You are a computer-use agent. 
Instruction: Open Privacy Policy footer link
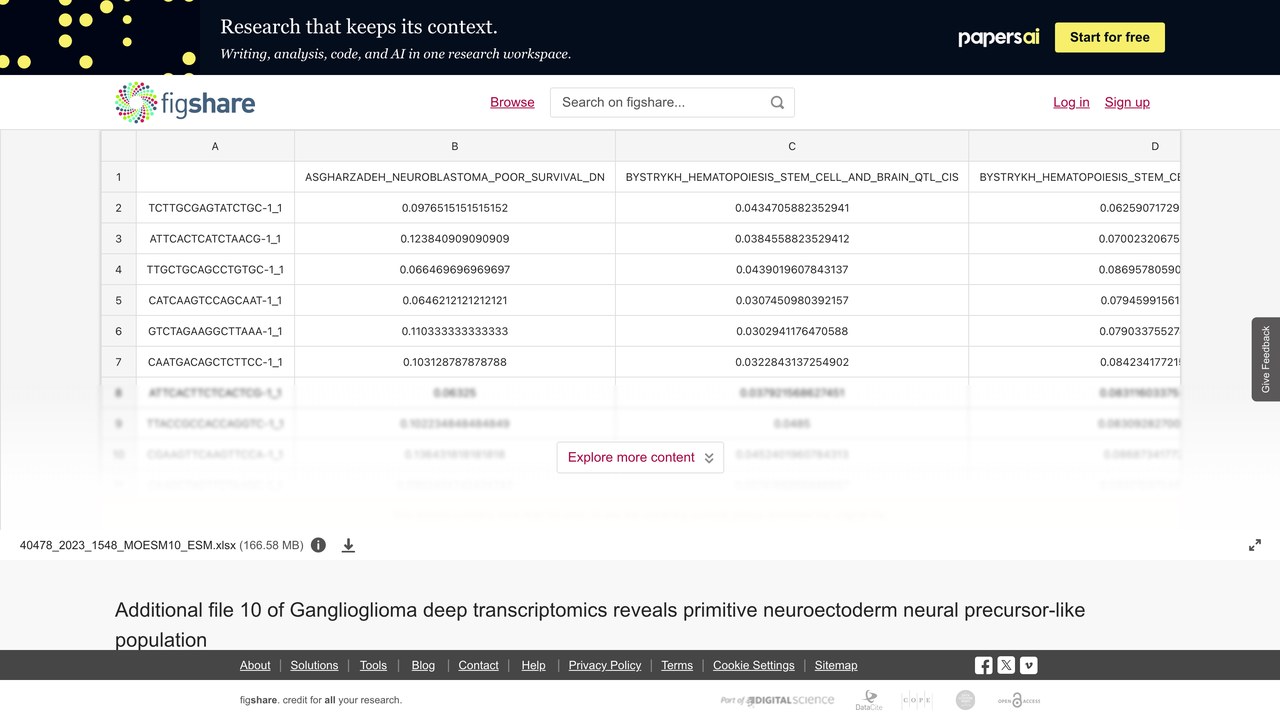click(x=605, y=665)
